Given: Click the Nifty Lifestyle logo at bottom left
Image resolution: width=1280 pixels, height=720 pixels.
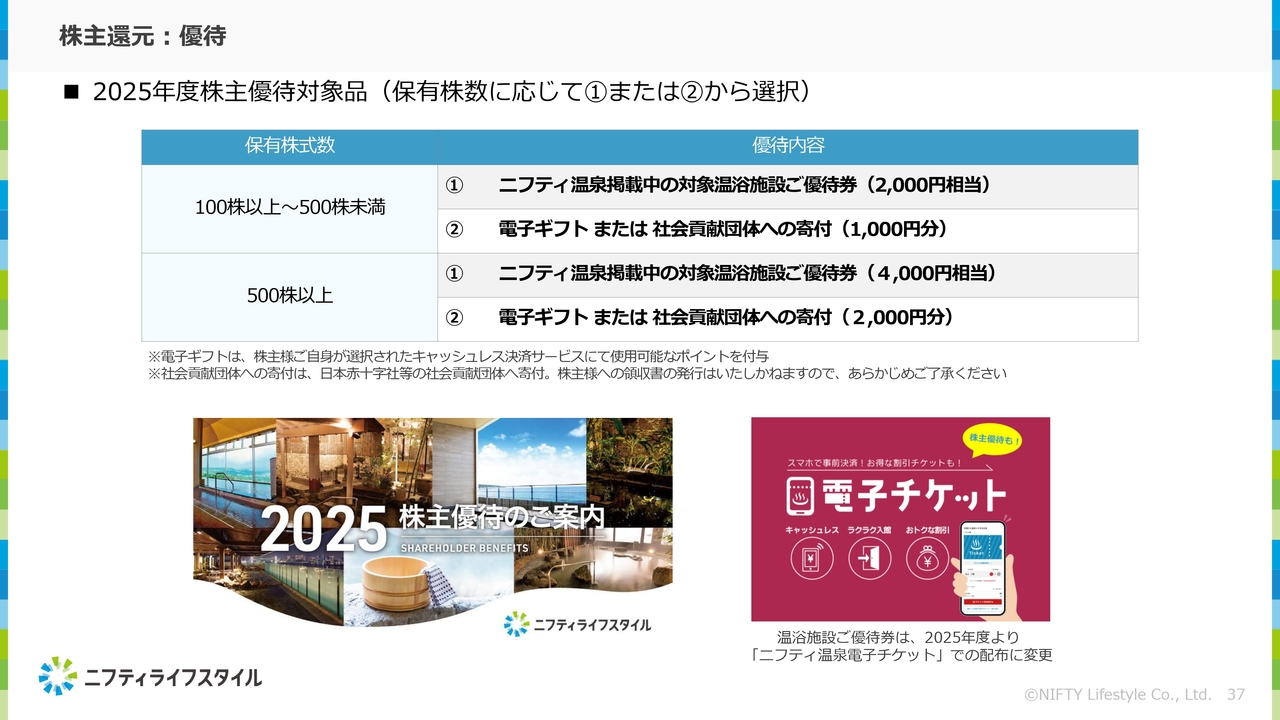Looking at the screenshot, I should coord(150,677).
